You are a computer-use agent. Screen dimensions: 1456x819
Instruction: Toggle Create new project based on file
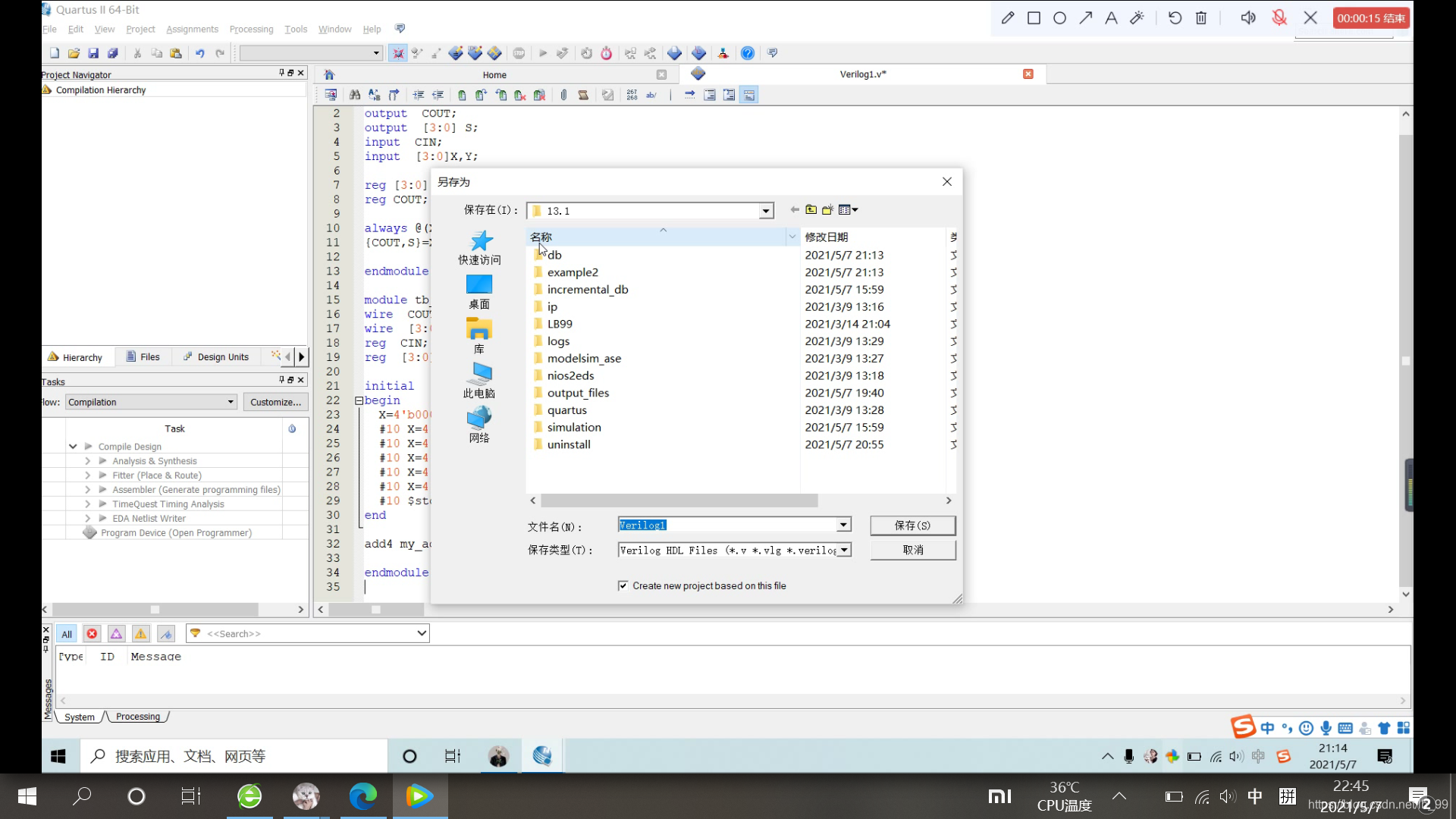[x=623, y=586]
